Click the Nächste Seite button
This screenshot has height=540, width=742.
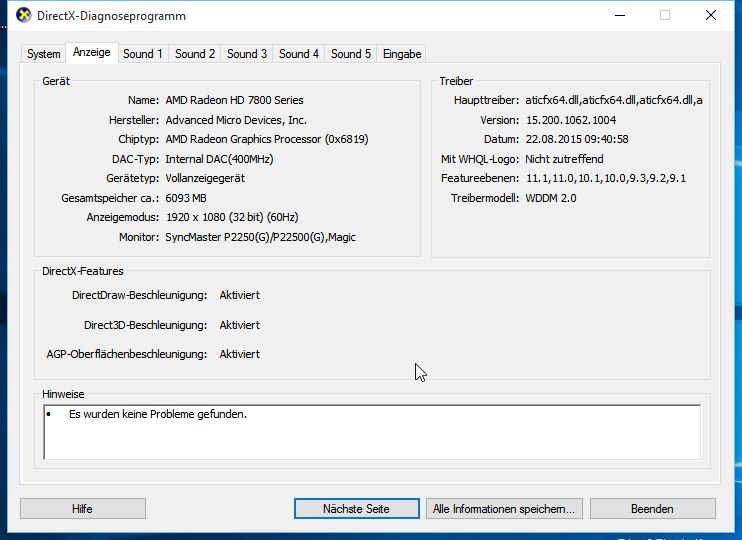(x=356, y=509)
